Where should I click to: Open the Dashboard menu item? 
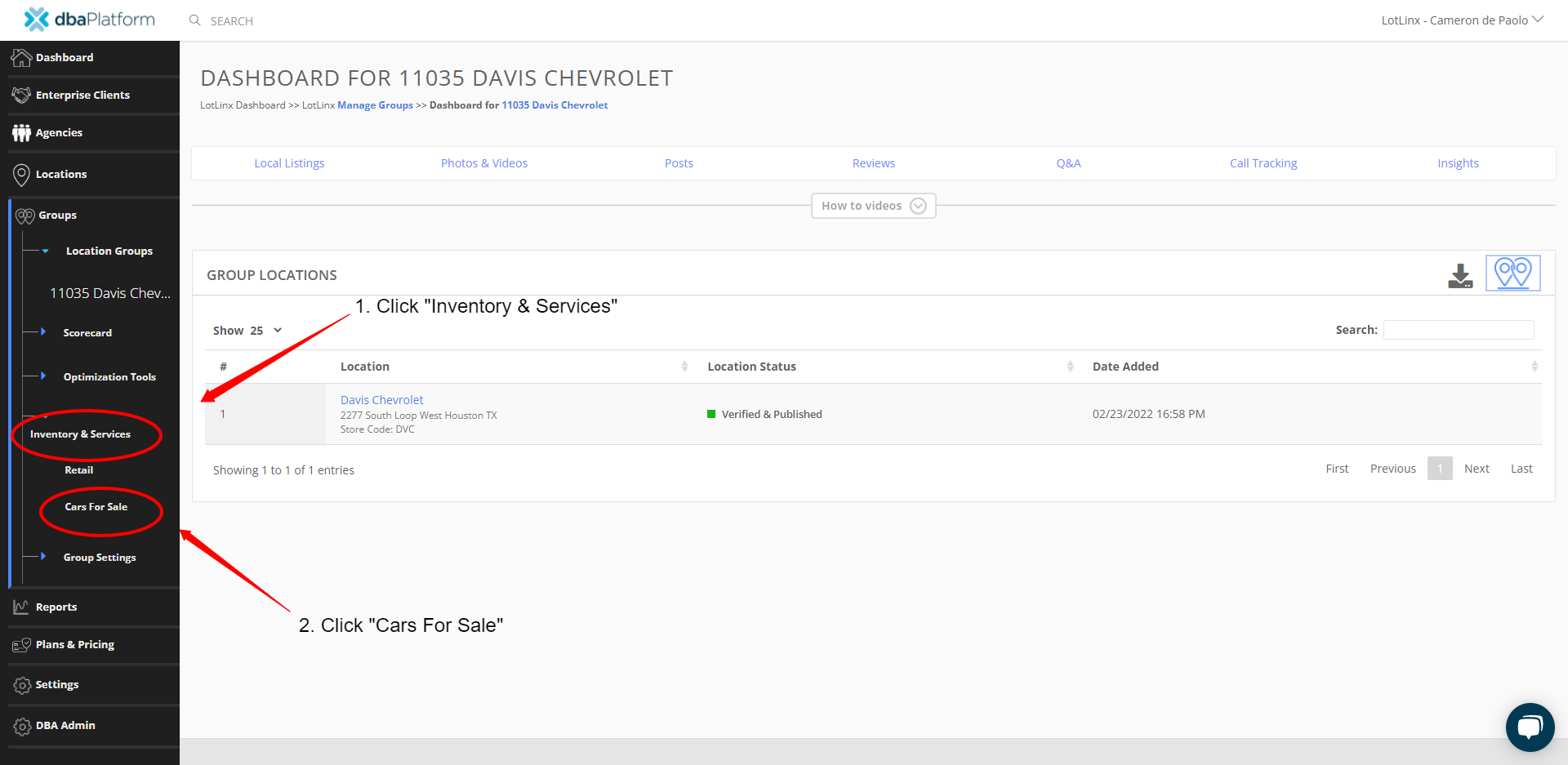(x=65, y=57)
